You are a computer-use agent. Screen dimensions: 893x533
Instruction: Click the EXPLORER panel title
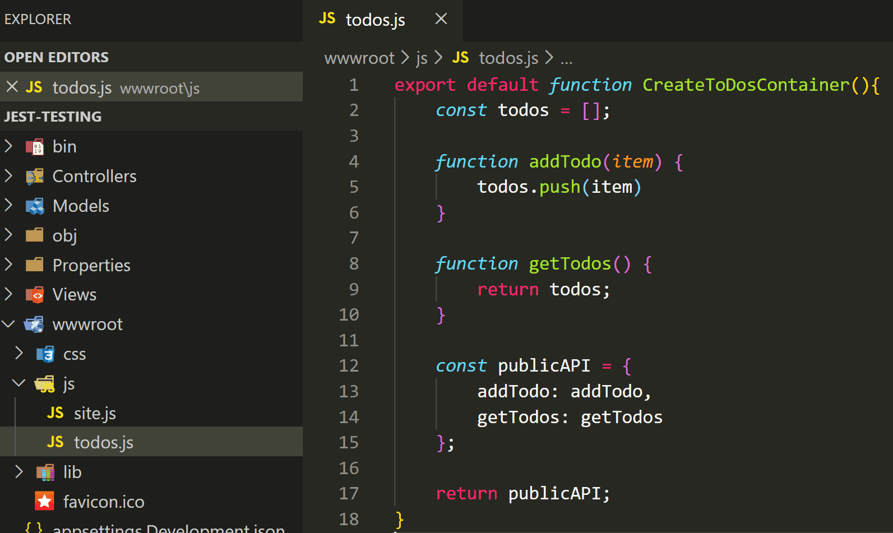point(38,19)
